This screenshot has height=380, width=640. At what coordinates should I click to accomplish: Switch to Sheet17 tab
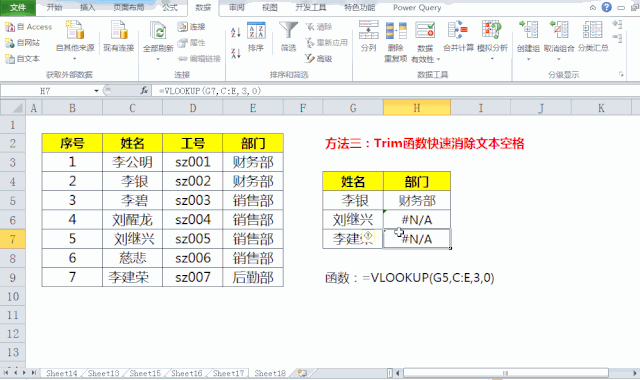coord(228,373)
